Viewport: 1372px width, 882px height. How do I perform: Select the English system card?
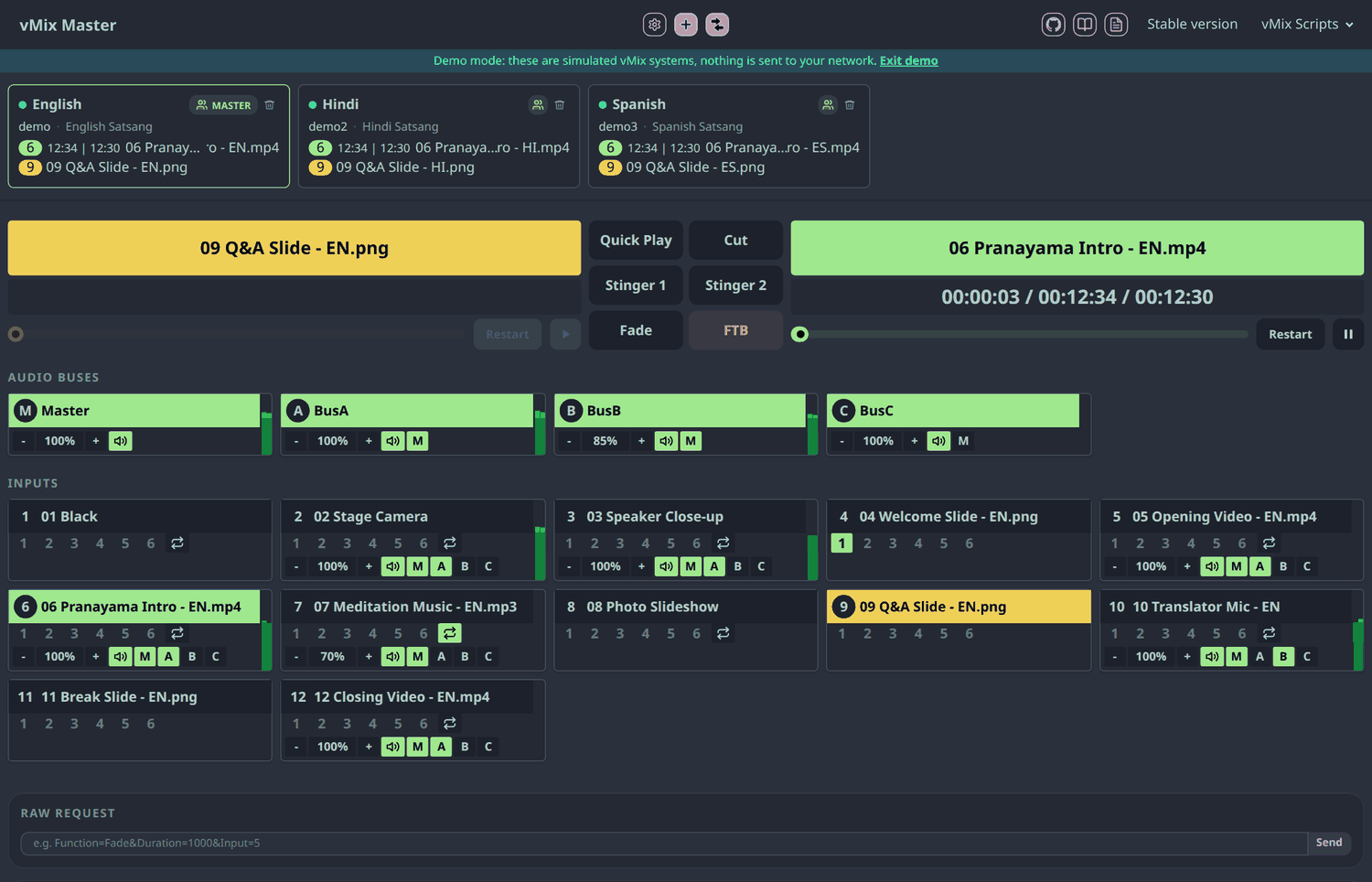coord(149,136)
